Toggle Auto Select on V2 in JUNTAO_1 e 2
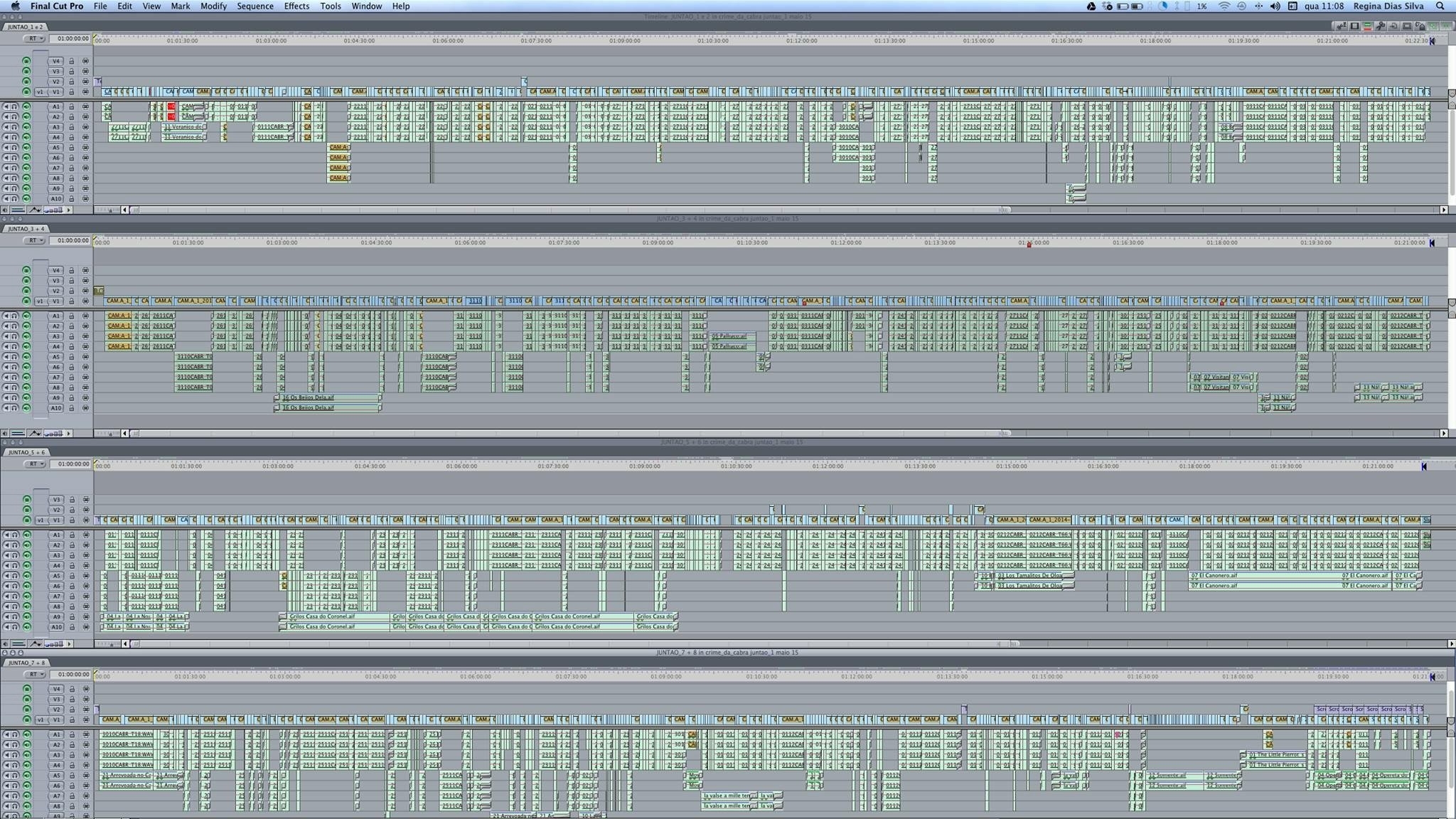1456x819 pixels. [86, 82]
